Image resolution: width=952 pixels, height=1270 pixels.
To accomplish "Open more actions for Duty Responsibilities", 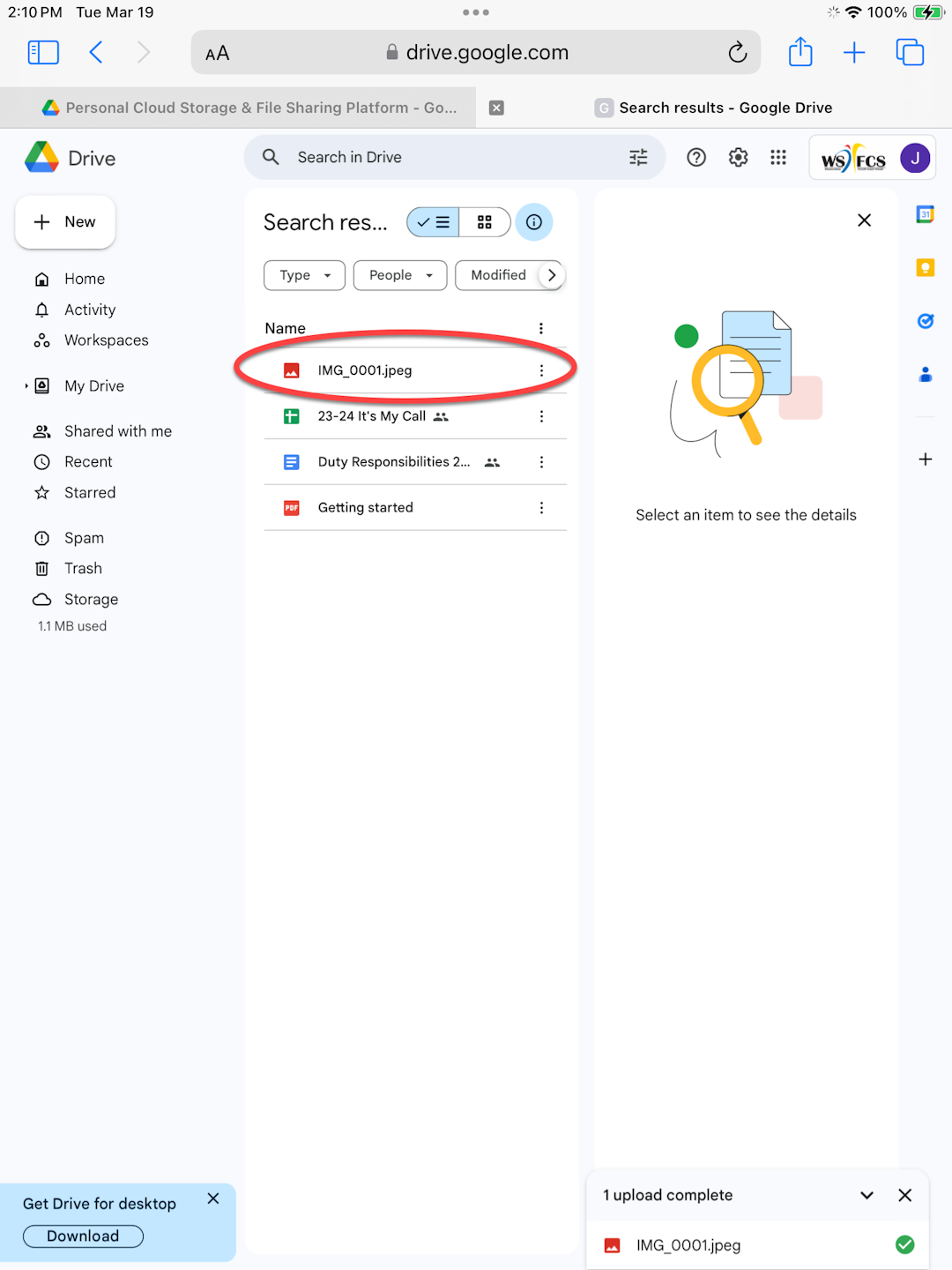I will tap(541, 462).
